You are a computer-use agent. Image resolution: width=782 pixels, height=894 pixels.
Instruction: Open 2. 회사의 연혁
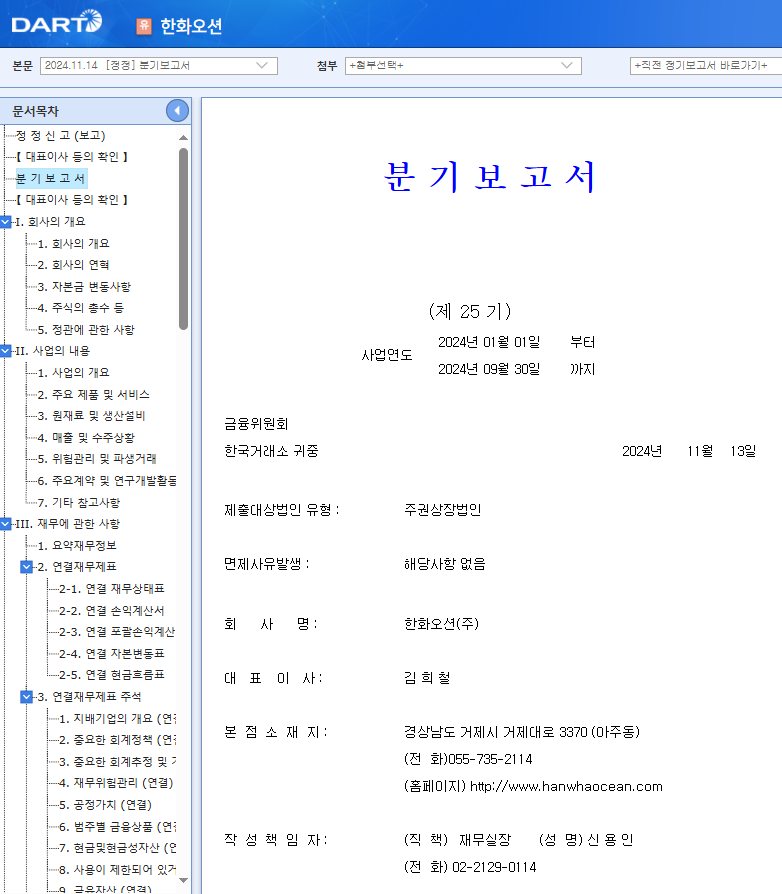click(x=74, y=265)
